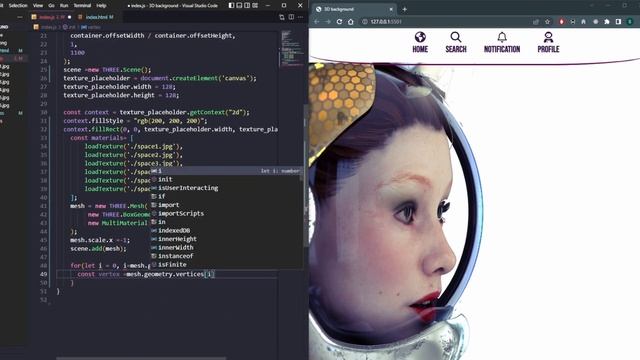The image size is (640, 360).
Task: Open the extensions puzzle icon
Action: [607, 22]
